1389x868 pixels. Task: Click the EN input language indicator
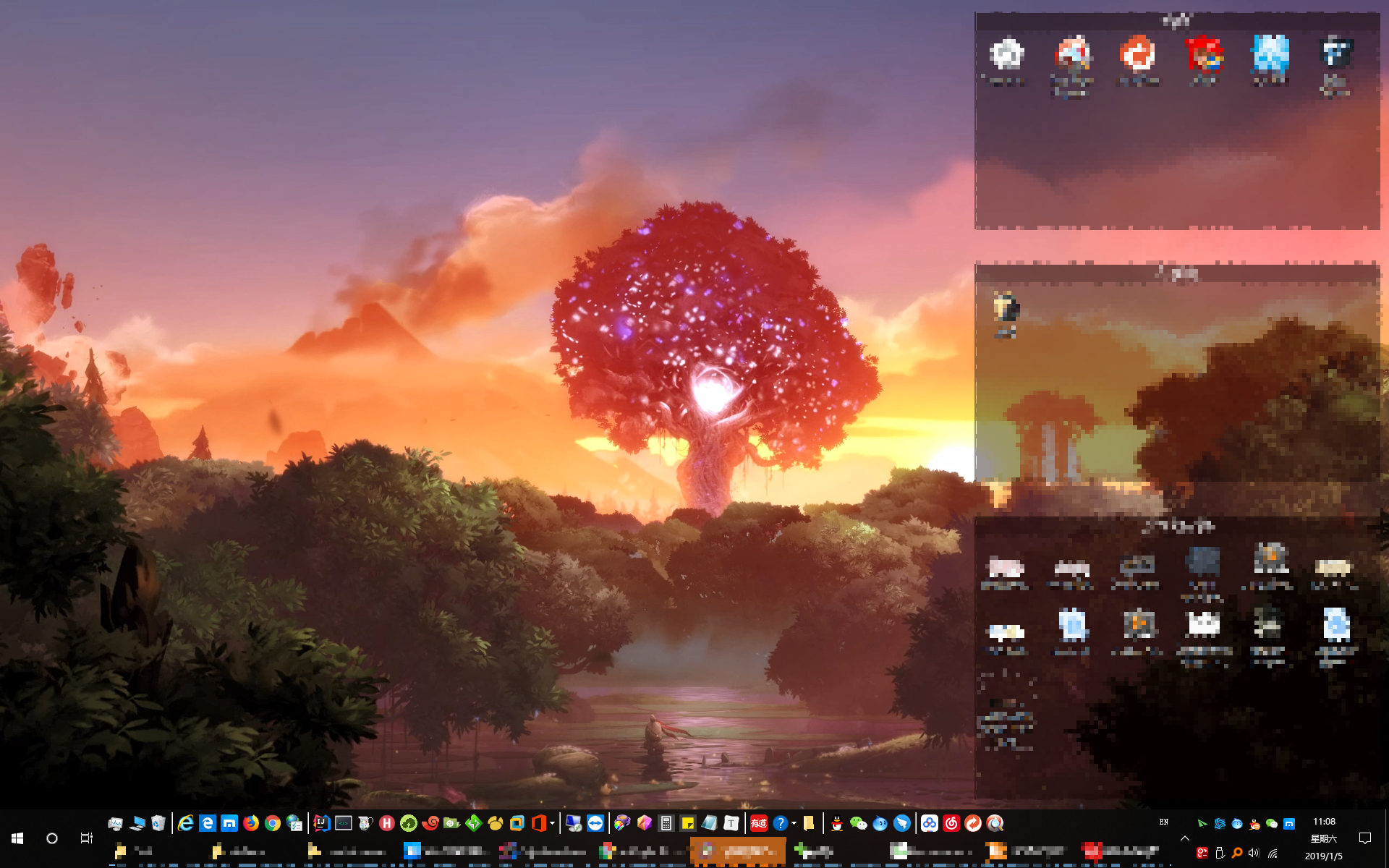[1164, 822]
